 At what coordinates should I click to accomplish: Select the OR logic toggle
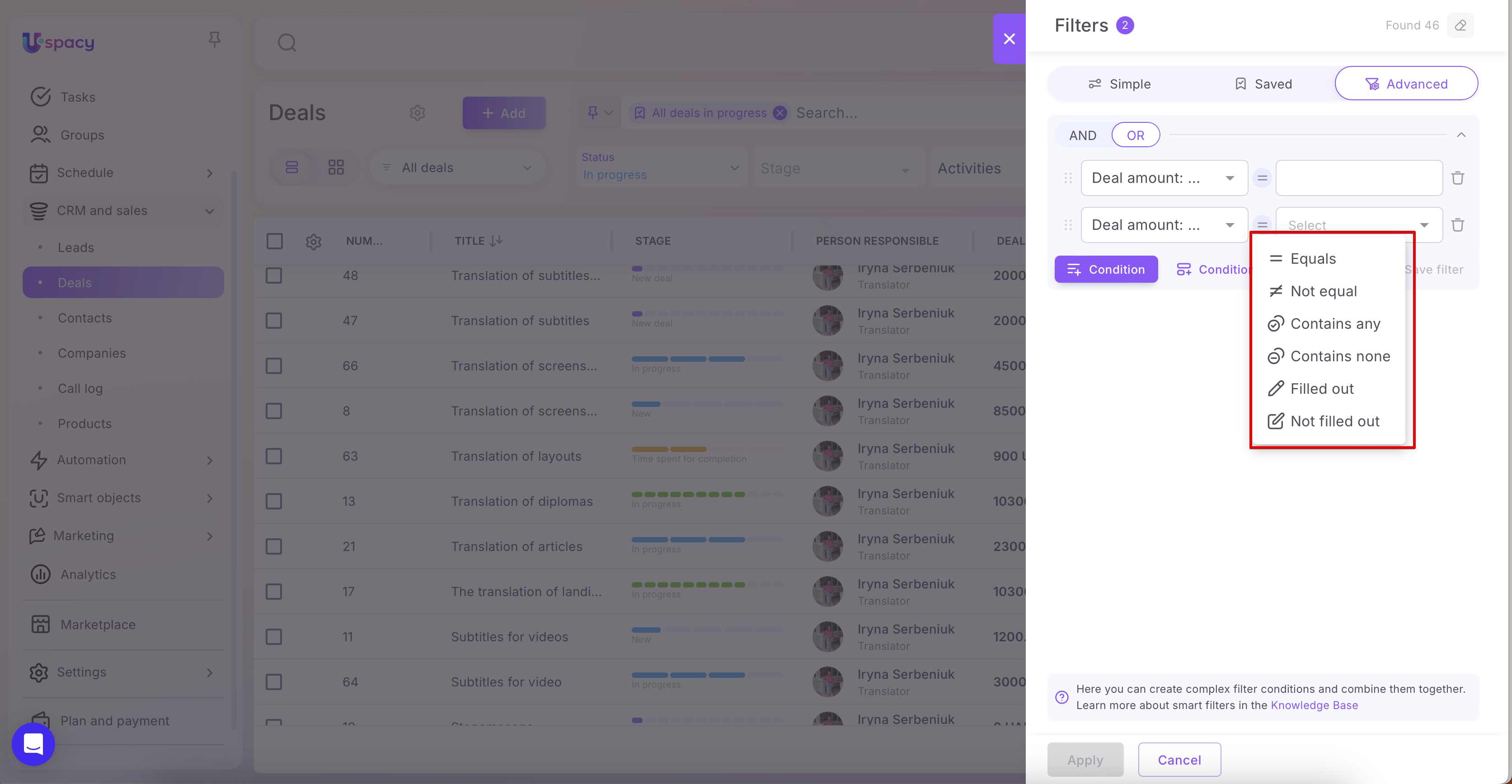pos(1135,135)
